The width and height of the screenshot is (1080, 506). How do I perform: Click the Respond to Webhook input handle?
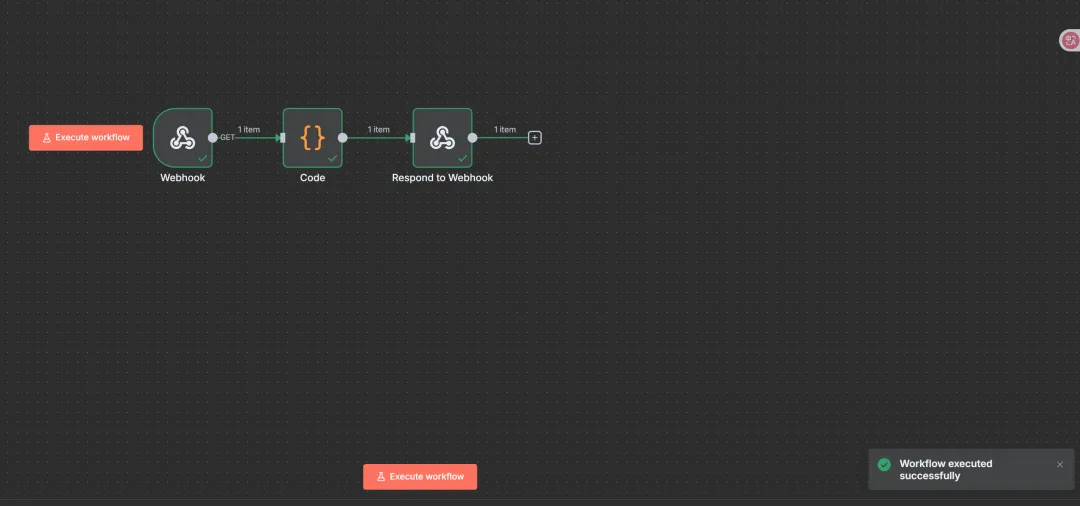pyautogui.click(x=412, y=138)
